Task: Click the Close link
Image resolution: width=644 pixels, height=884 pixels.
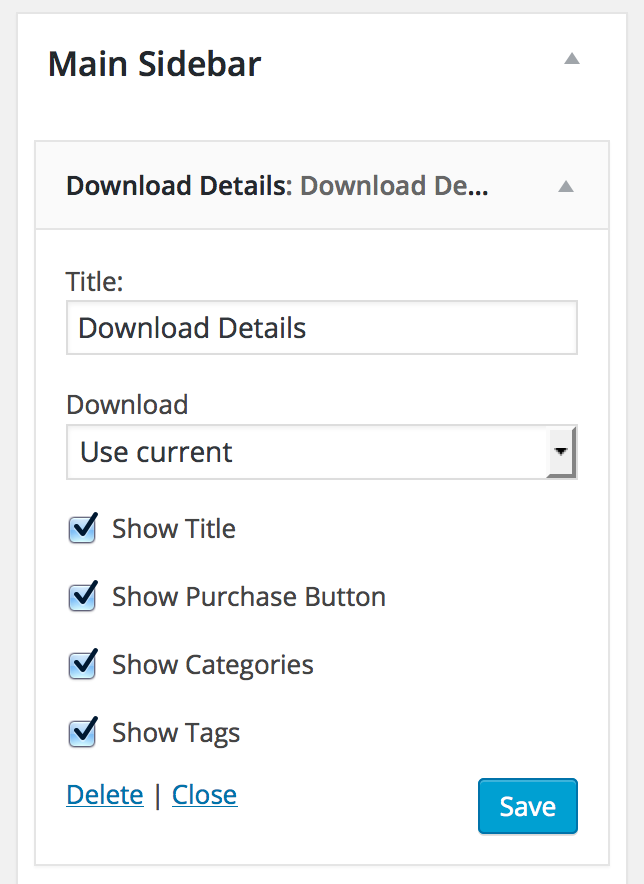Action: coord(205,795)
